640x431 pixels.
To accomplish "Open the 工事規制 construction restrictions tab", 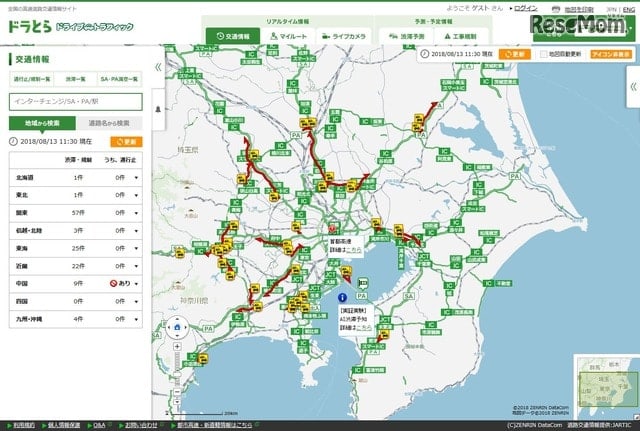I will [x=460, y=36].
